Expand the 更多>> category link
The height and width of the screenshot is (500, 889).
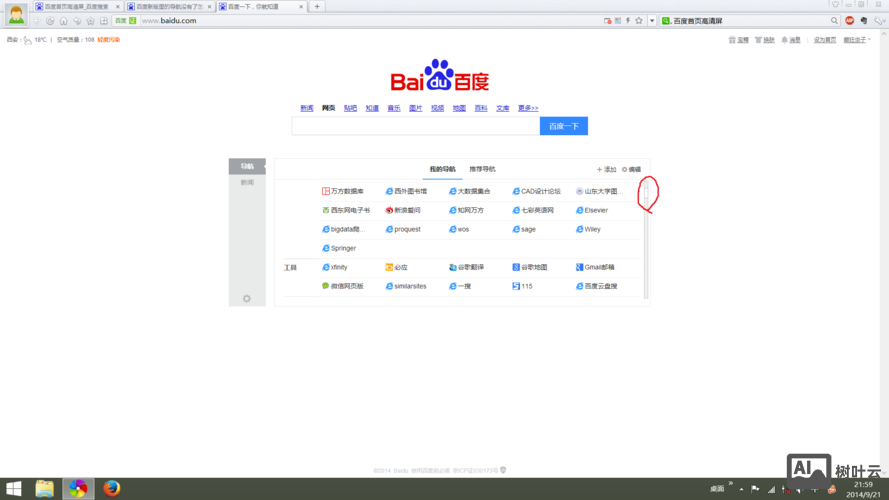[x=528, y=108]
